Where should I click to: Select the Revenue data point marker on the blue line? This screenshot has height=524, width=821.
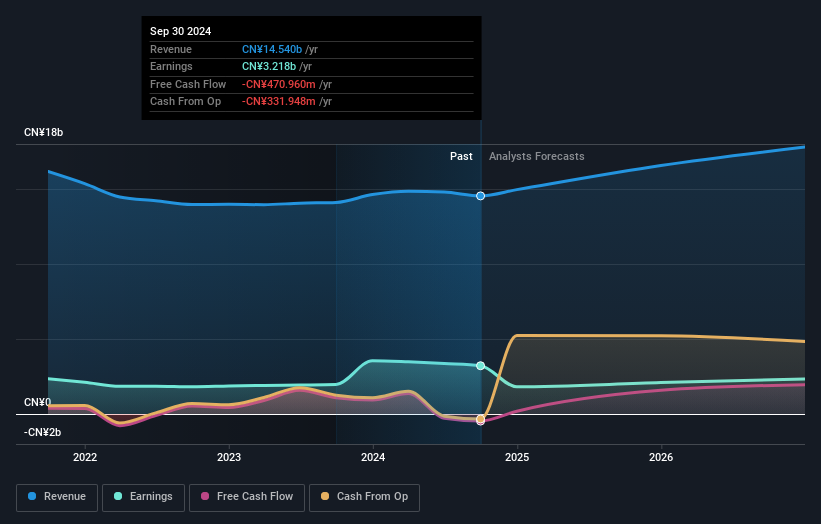pos(480,196)
